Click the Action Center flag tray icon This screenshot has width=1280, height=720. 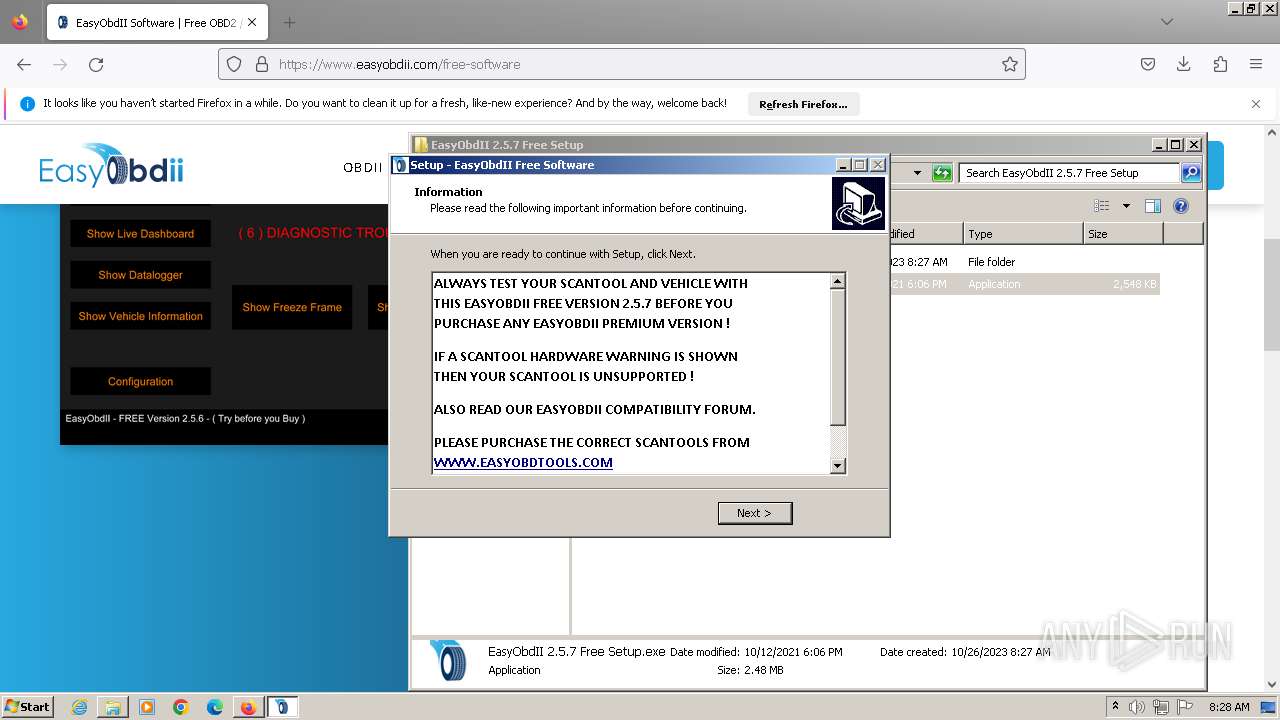click(x=1186, y=706)
